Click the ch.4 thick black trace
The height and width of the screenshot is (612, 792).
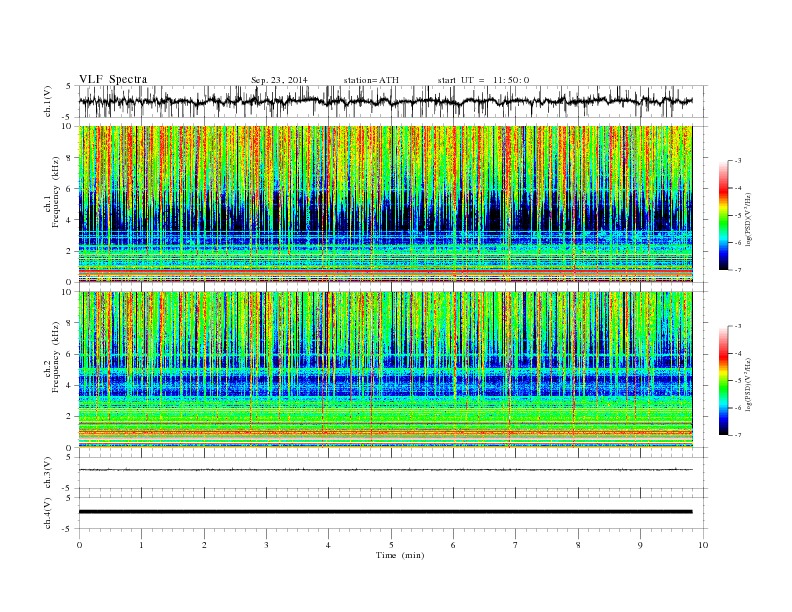pos(385,512)
